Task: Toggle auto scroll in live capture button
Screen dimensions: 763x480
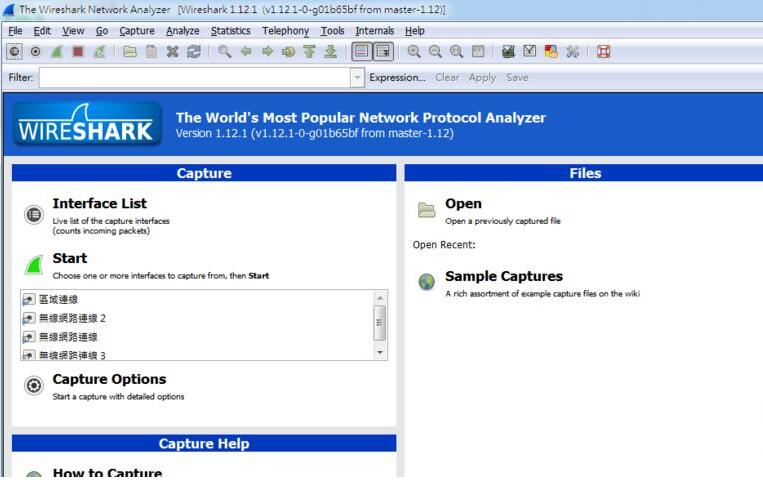Action: tap(382, 52)
